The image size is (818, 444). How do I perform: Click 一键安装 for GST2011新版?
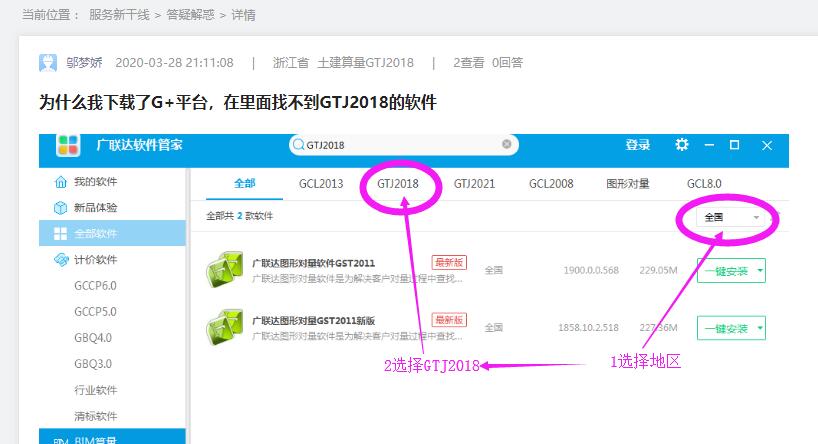coord(726,329)
